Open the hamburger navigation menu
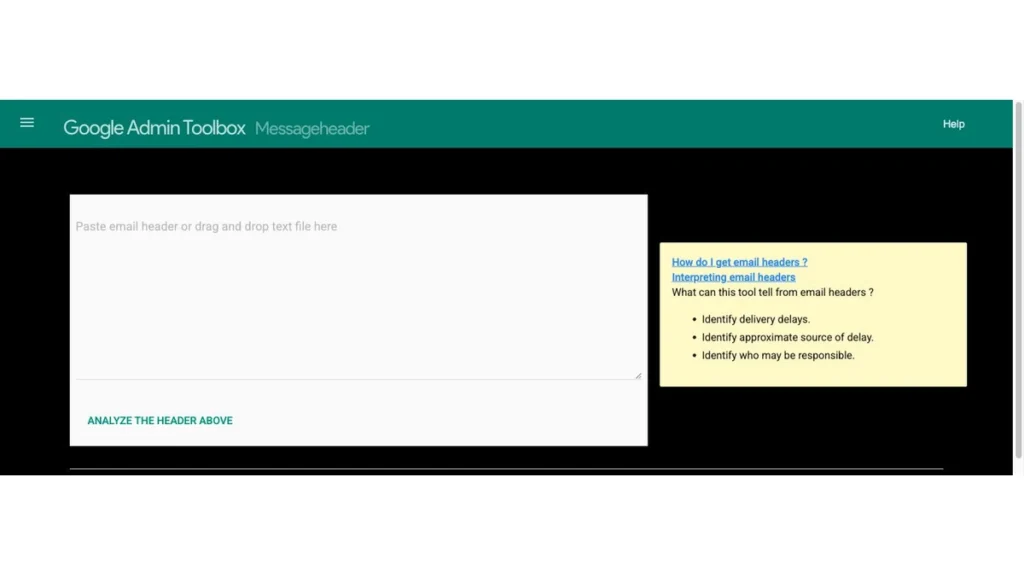The height and width of the screenshot is (576, 1024). click(x=27, y=123)
